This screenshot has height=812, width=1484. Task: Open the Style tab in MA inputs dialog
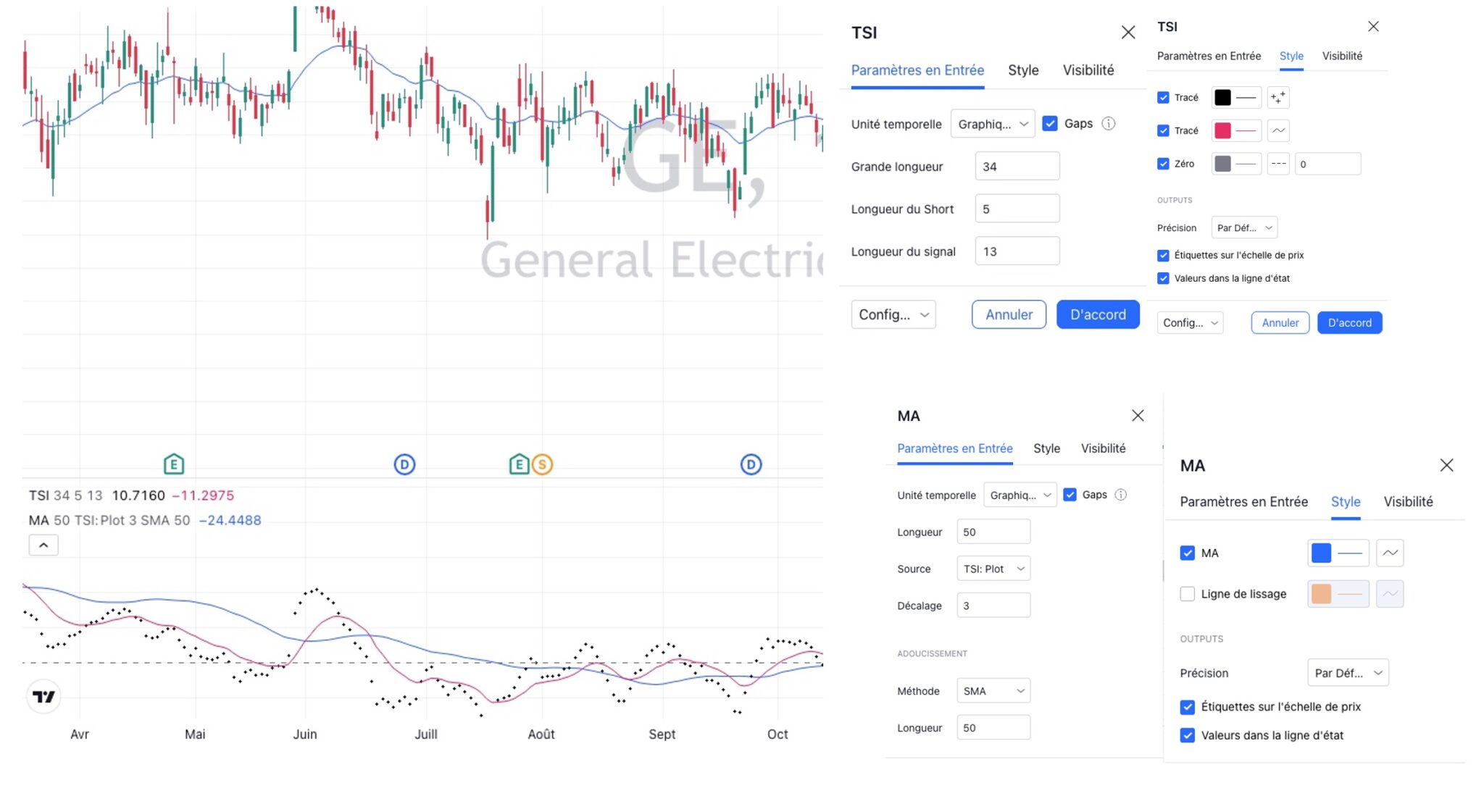pos(1046,448)
